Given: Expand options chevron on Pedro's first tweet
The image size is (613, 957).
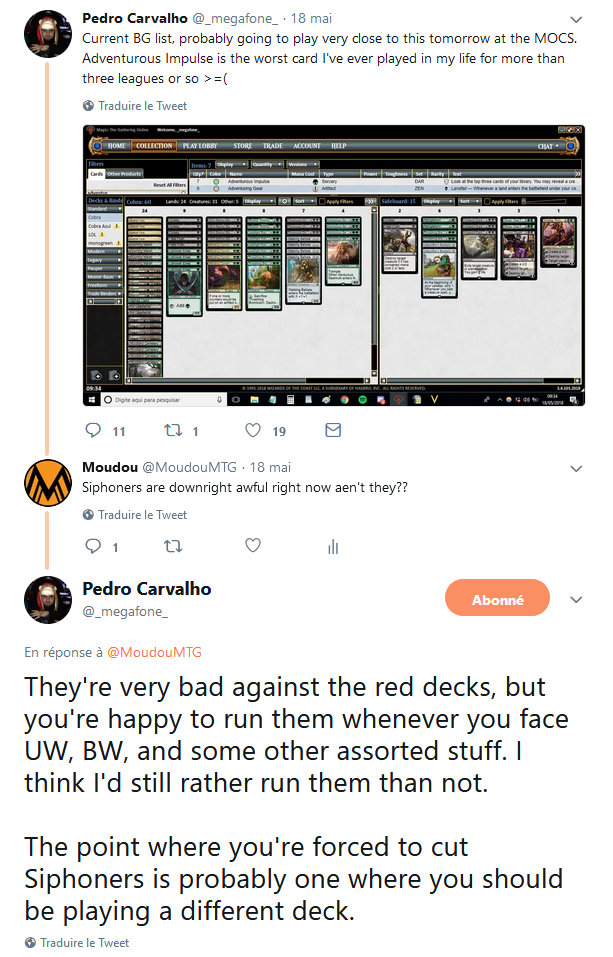Looking at the screenshot, I should click(576, 20).
